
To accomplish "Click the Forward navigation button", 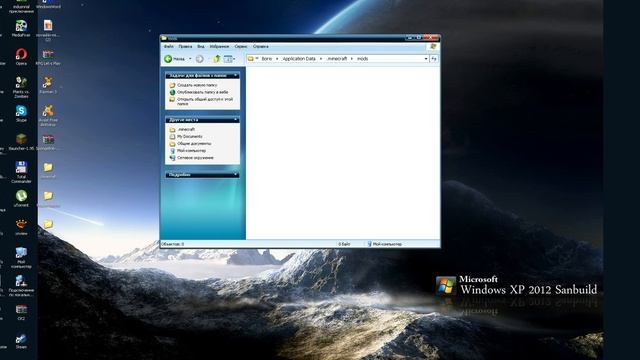I will pyautogui.click(x=200, y=59).
